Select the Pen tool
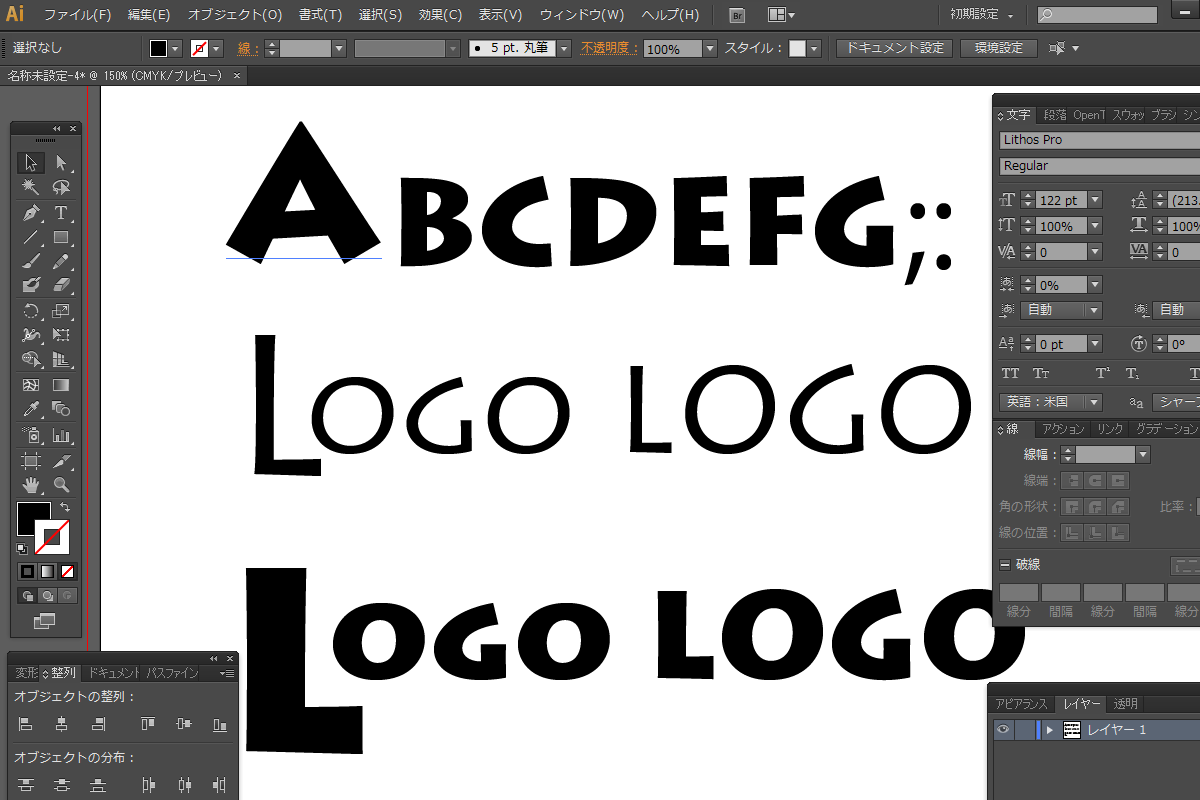Image resolution: width=1200 pixels, height=800 pixels. pos(31,212)
